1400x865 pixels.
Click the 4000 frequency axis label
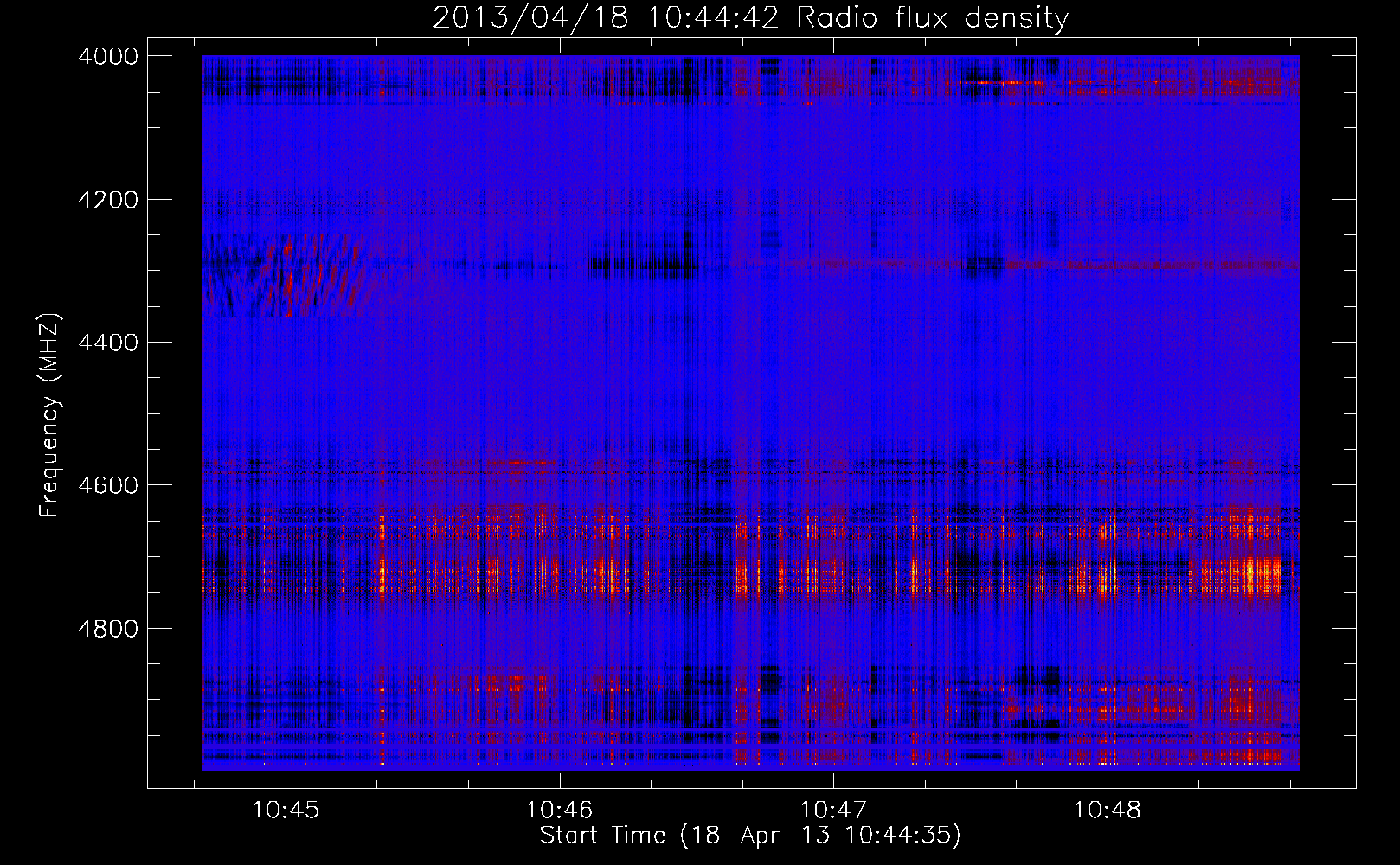(x=108, y=56)
